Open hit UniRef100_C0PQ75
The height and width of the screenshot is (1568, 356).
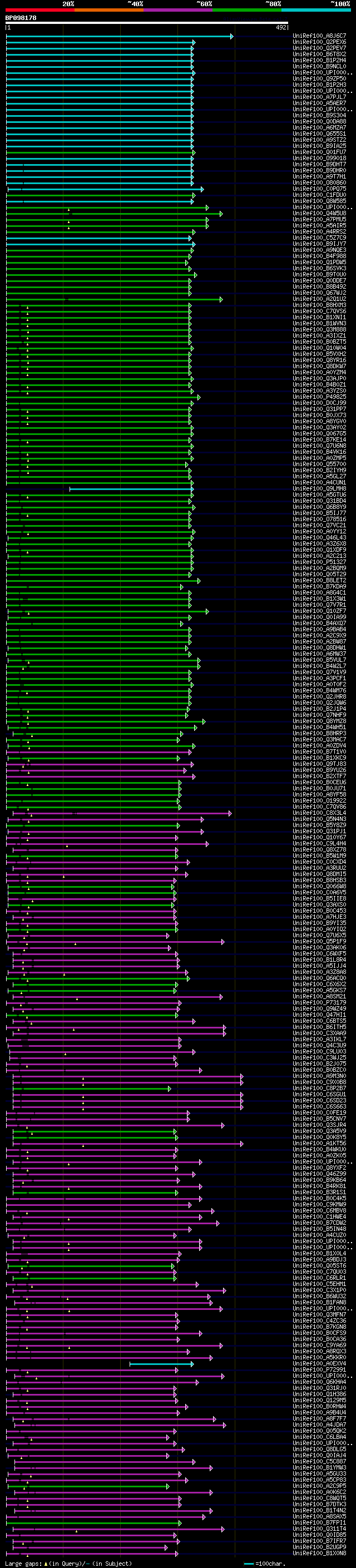pos(319,189)
